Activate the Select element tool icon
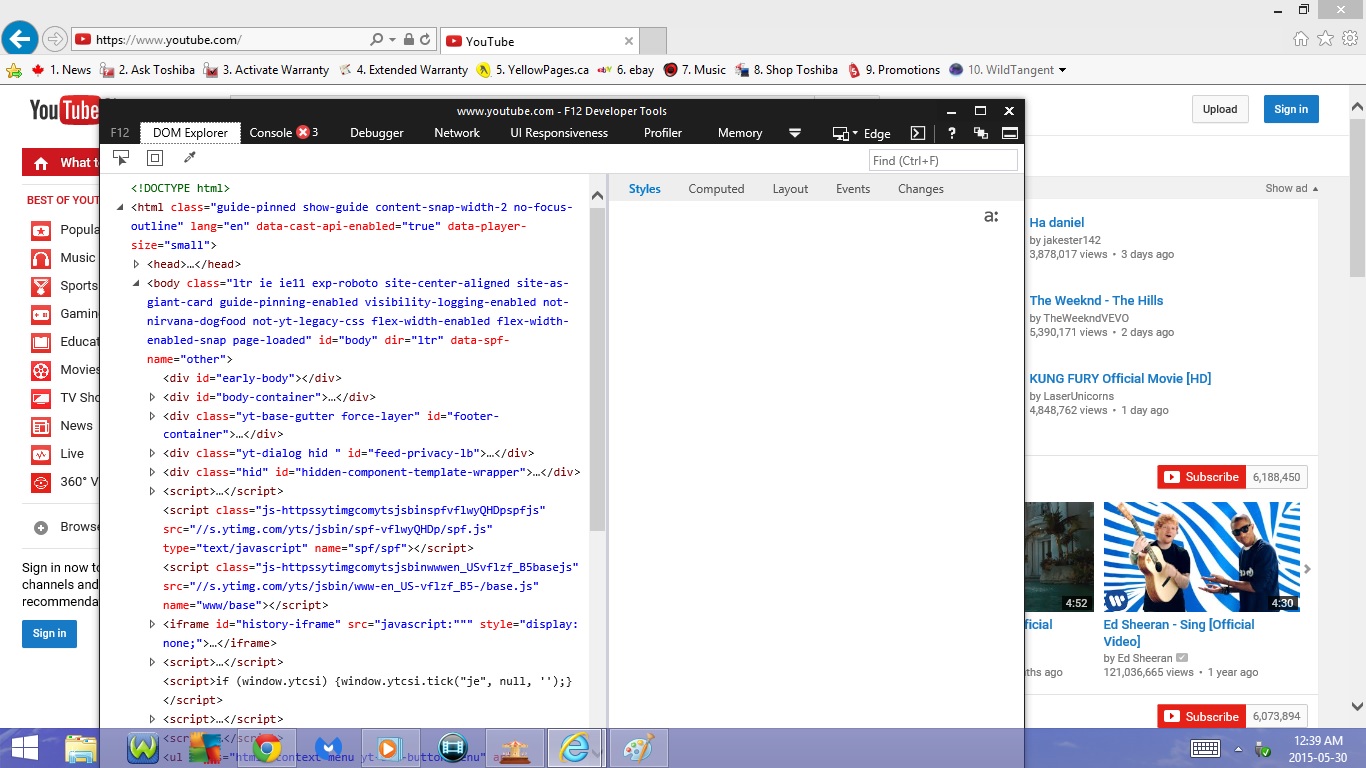The height and width of the screenshot is (768, 1366). point(121,158)
